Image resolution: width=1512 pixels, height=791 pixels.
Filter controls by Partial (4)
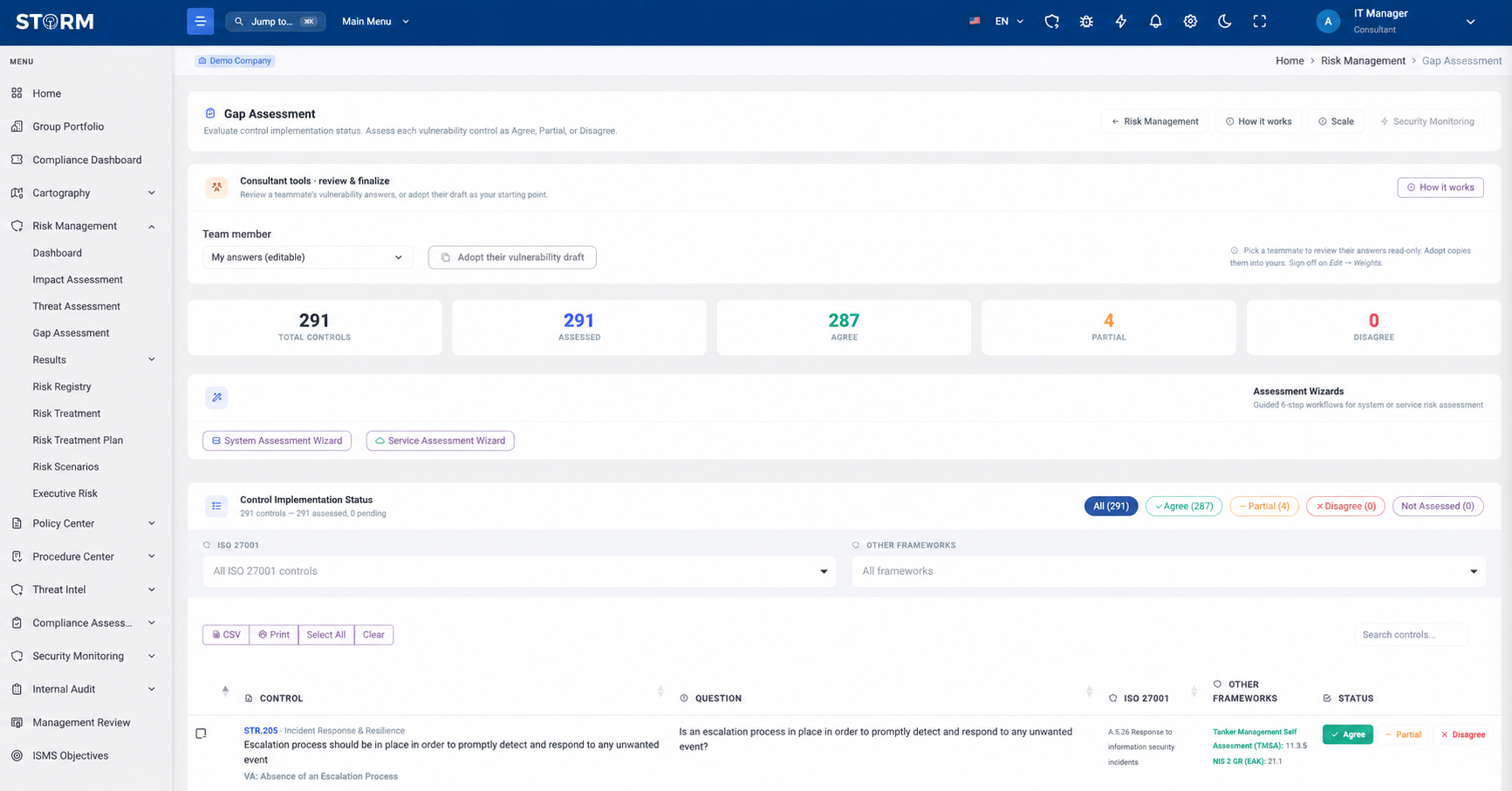[1264, 506]
